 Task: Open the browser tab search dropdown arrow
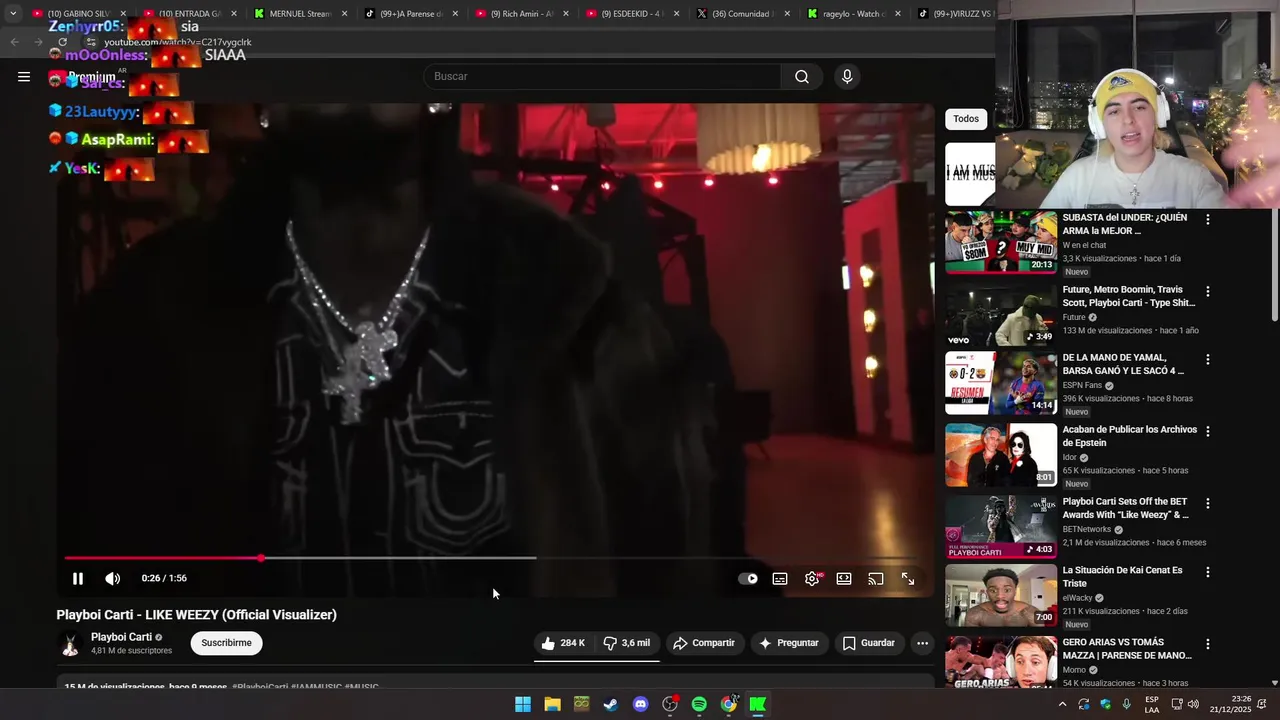click(x=13, y=14)
